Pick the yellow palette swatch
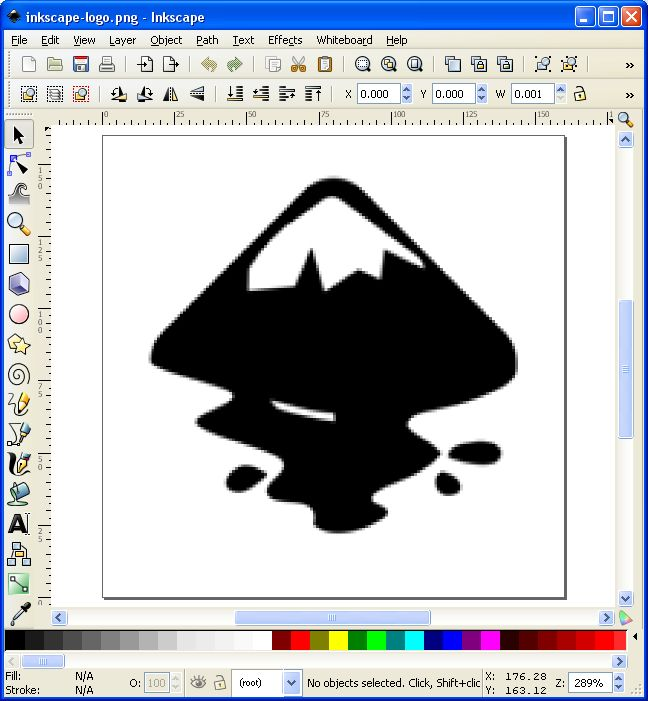Image resolution: width=648 pixels, height=701 pixels. (x=338, y=640)
